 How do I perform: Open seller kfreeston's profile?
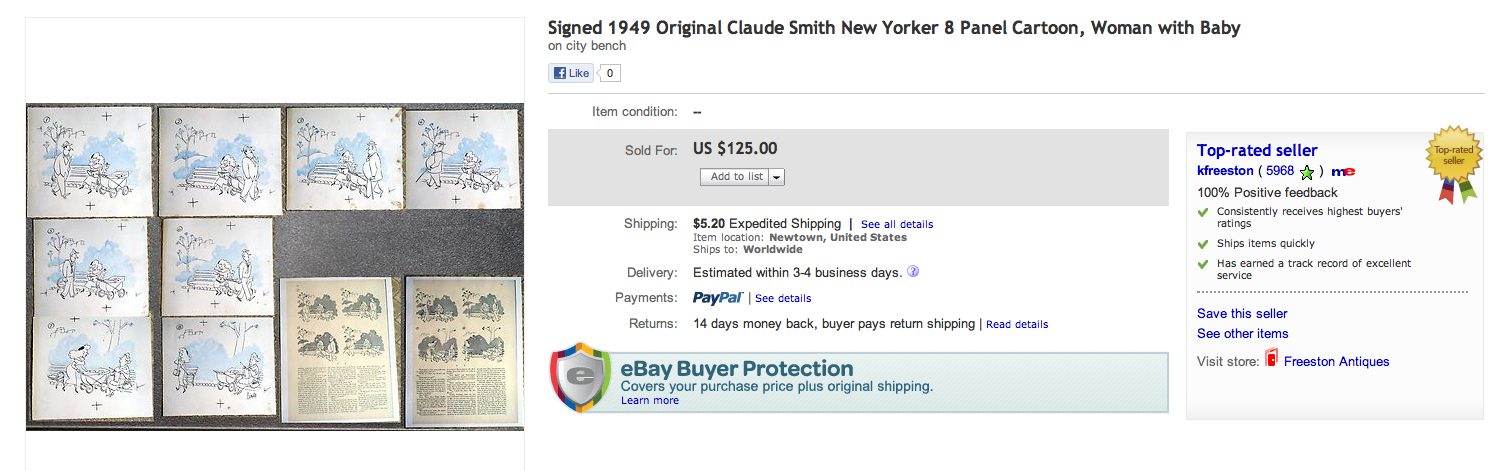[1225, 171]
